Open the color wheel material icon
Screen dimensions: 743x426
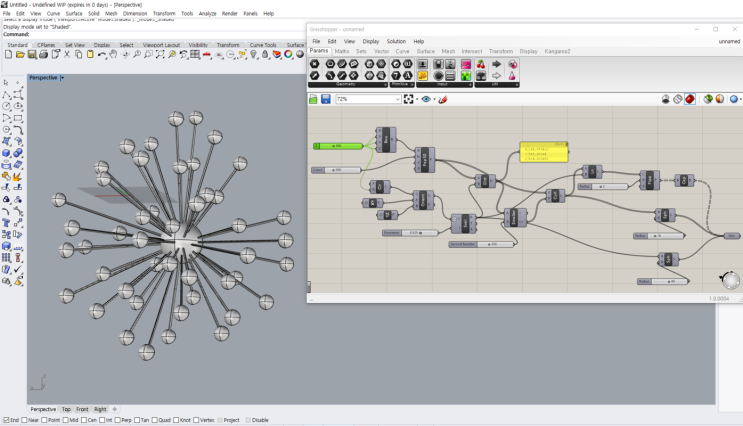(288, 54)
